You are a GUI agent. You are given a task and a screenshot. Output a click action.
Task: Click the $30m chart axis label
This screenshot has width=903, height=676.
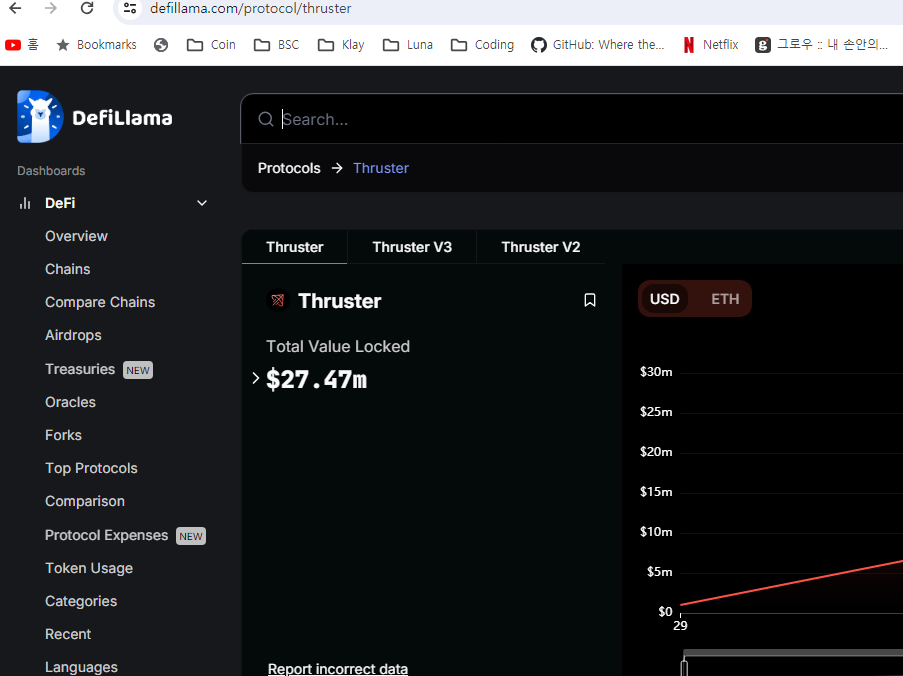click(656, 372)
